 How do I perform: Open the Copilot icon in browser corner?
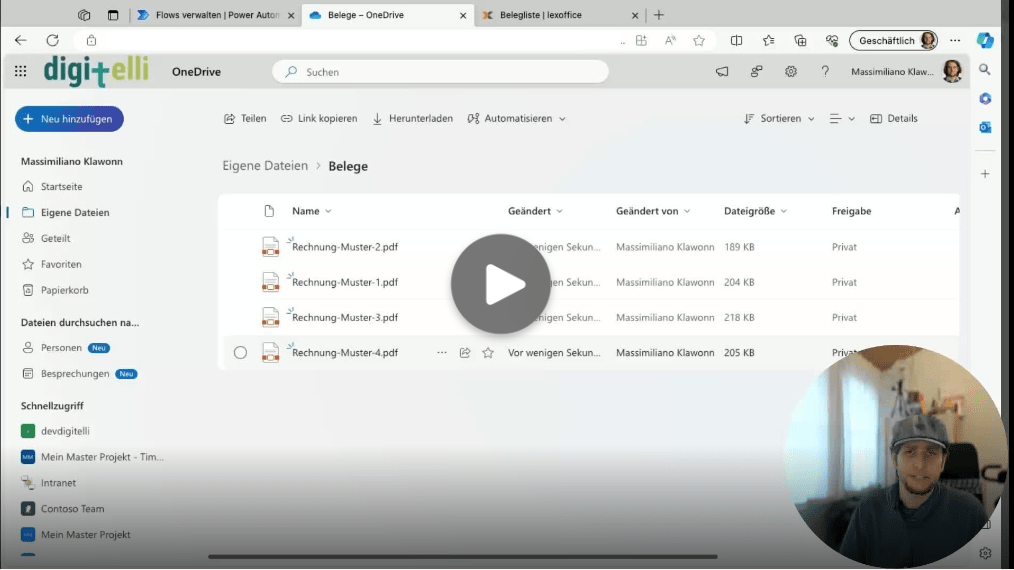[985, 40]
